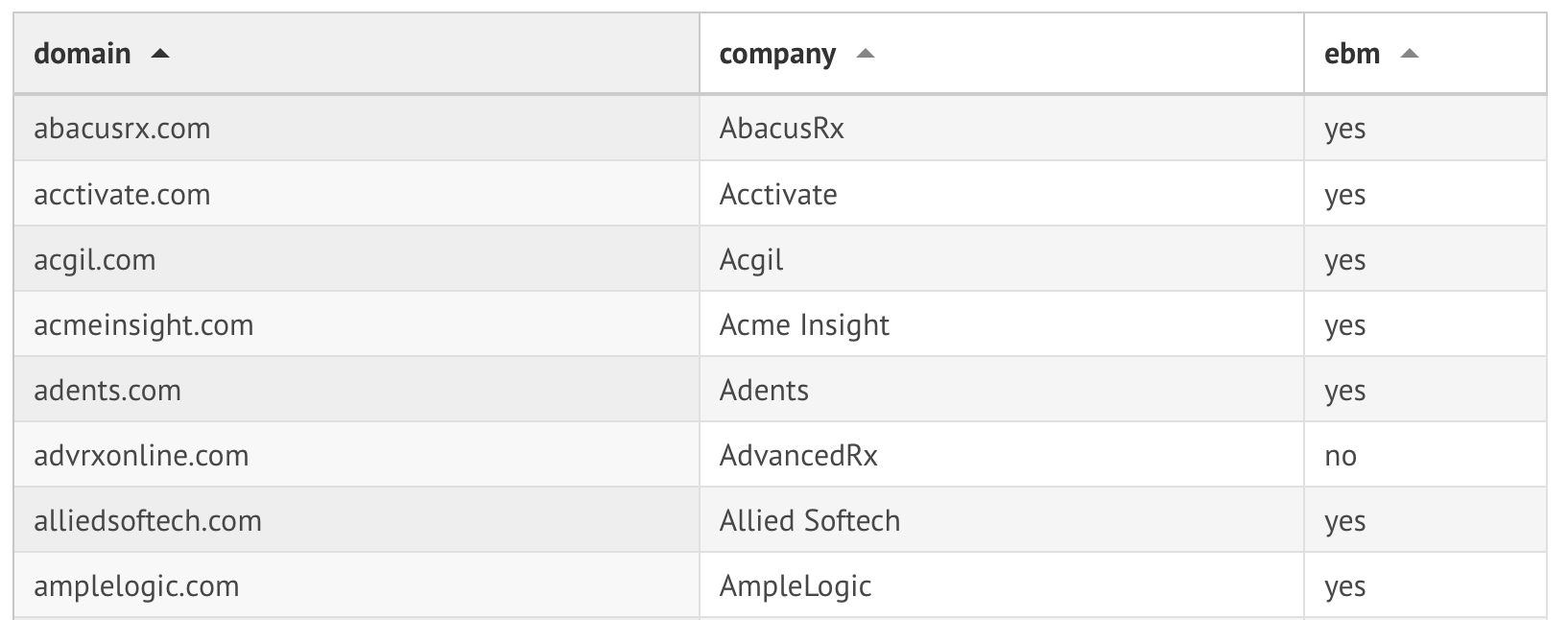The image size is (1568, 620).
Task: Click the company column sort arrow
Action: pos(866,54)
